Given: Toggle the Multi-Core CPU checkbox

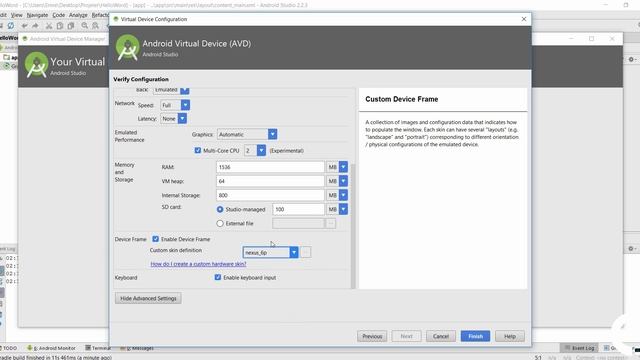Looking at the screenshot, I should click(x=198, y=151).
